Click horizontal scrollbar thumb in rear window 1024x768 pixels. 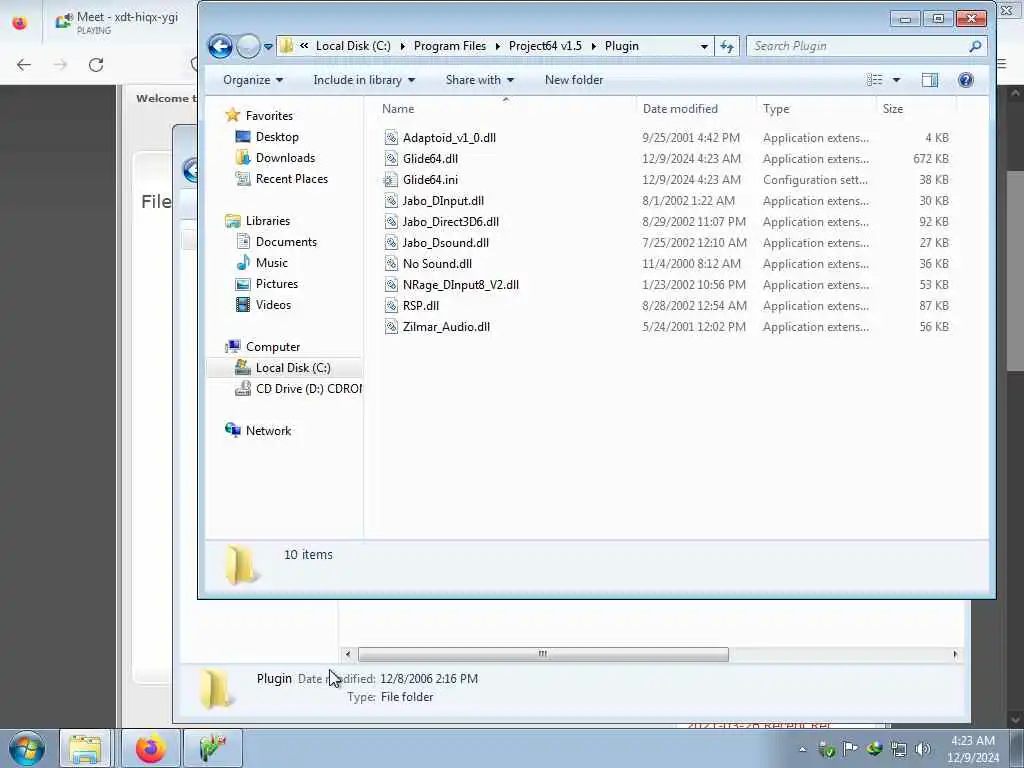pos(543,654)
